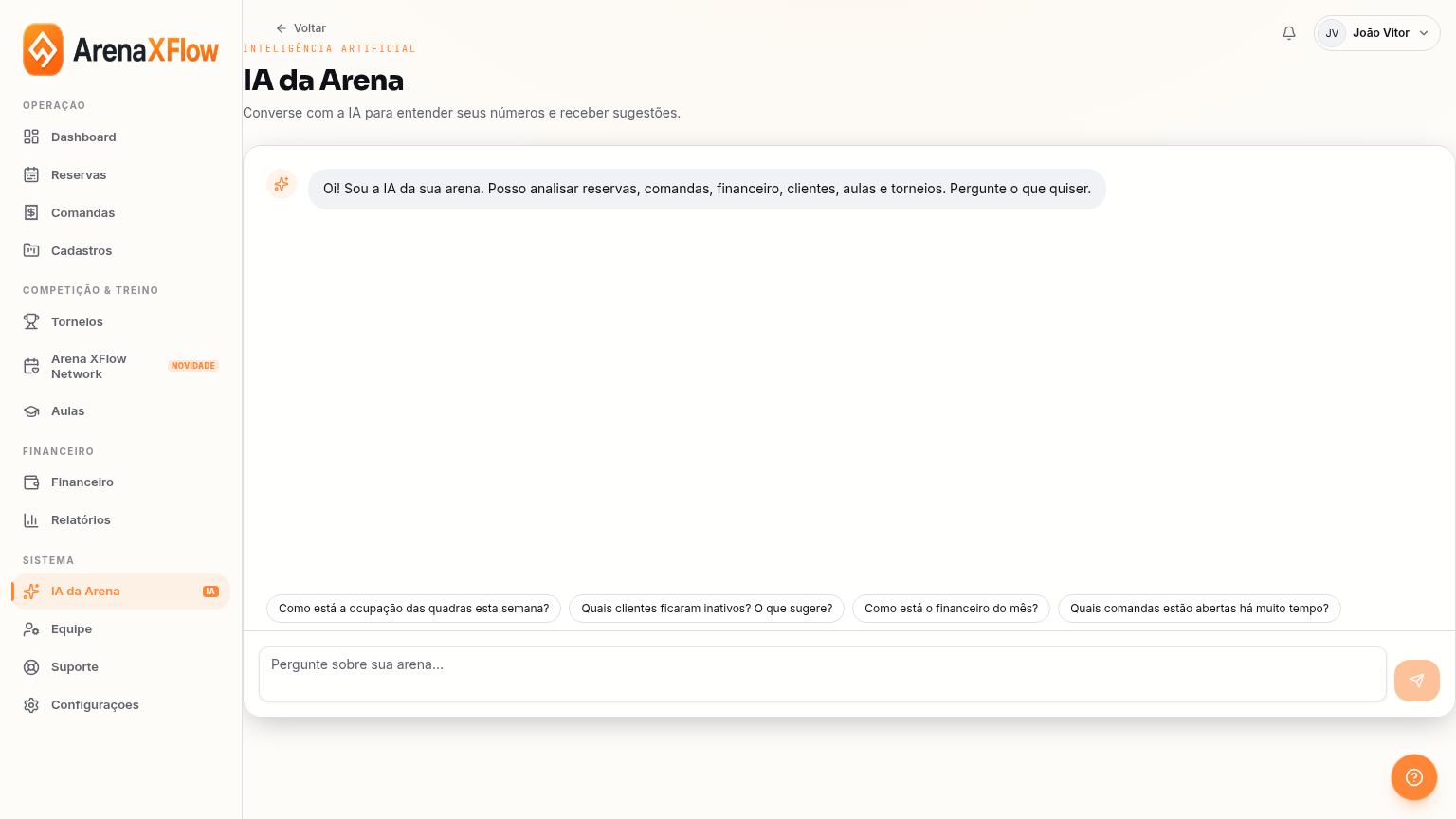The width and height of the screenshot is (1456, 819).
Task: Open the Aulas menu item
Action: 120,410
